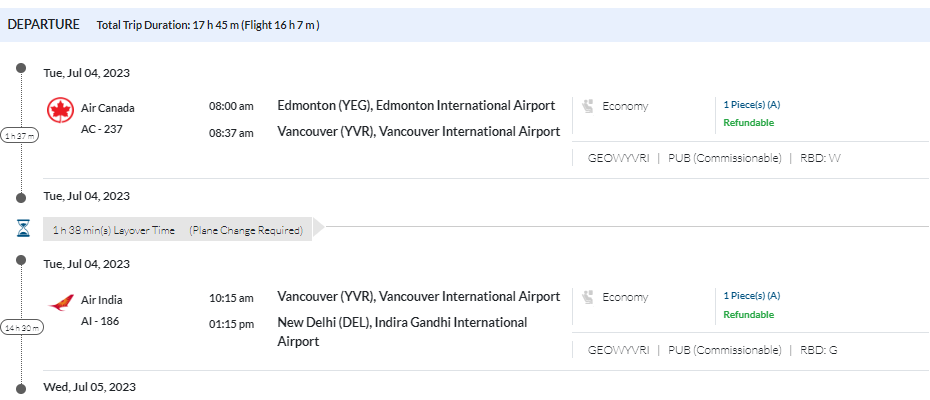Select the Total Trip Duration text

(208, 26)
